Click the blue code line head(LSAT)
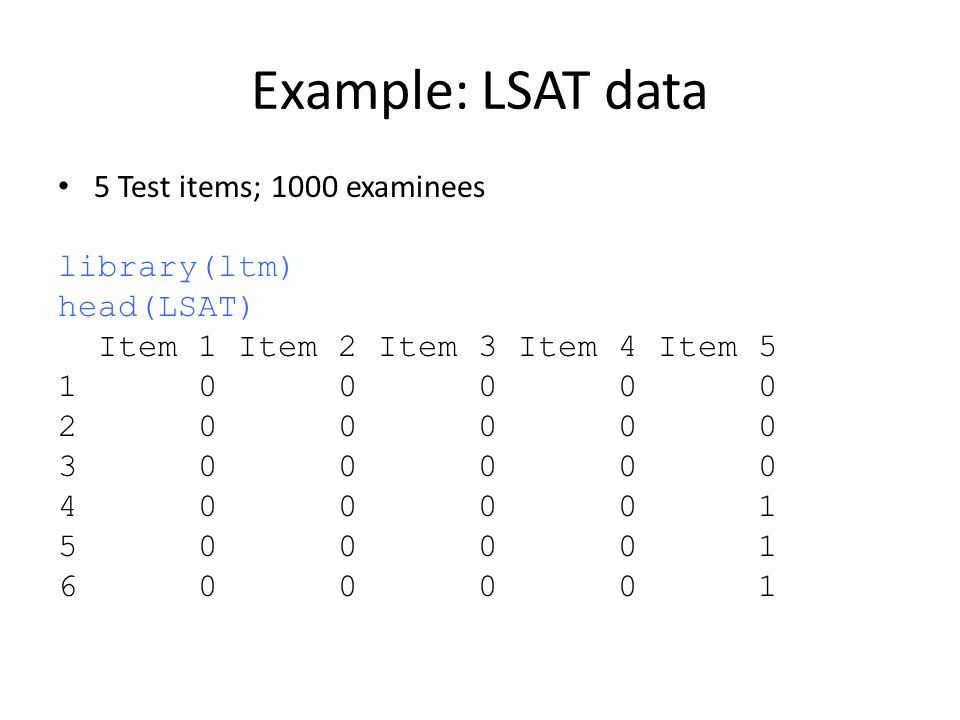 tap(155, 307)
